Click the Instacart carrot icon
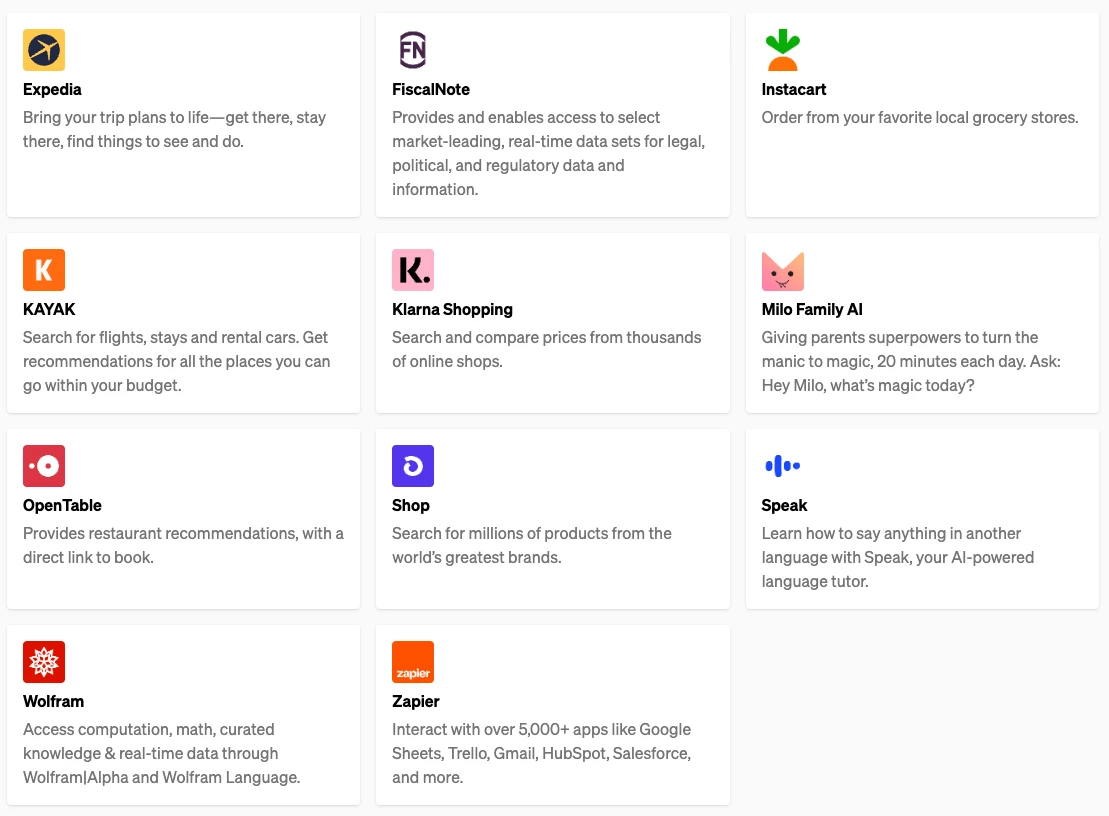 click(x=782, y=50)
